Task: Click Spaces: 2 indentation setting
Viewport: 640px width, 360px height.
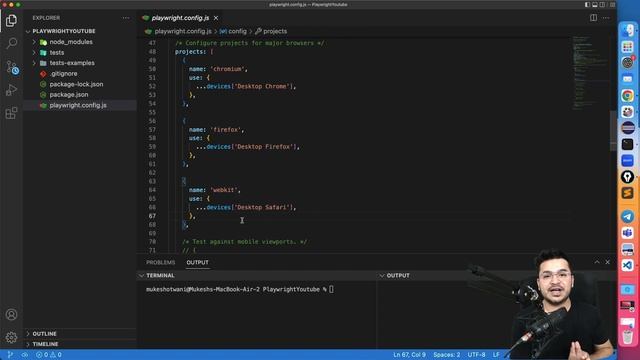Action: pos(447,355)
